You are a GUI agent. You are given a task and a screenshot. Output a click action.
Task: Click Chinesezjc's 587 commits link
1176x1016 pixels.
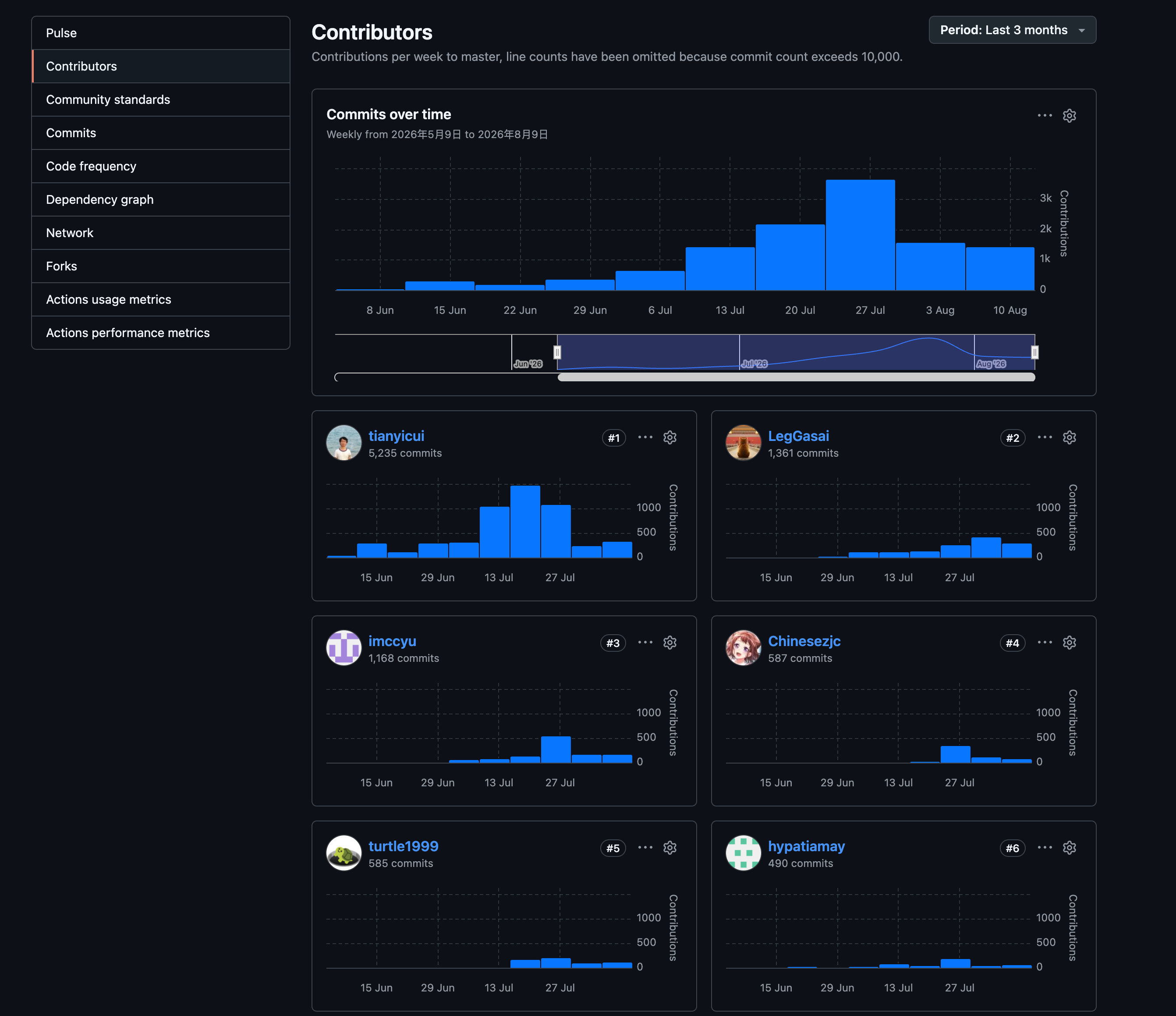coord(800,658)
